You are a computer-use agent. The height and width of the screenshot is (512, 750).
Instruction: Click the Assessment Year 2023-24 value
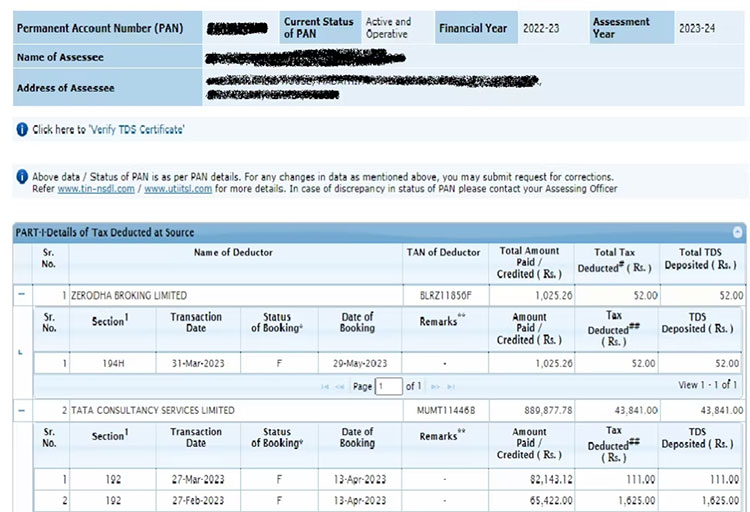(697, 28)
